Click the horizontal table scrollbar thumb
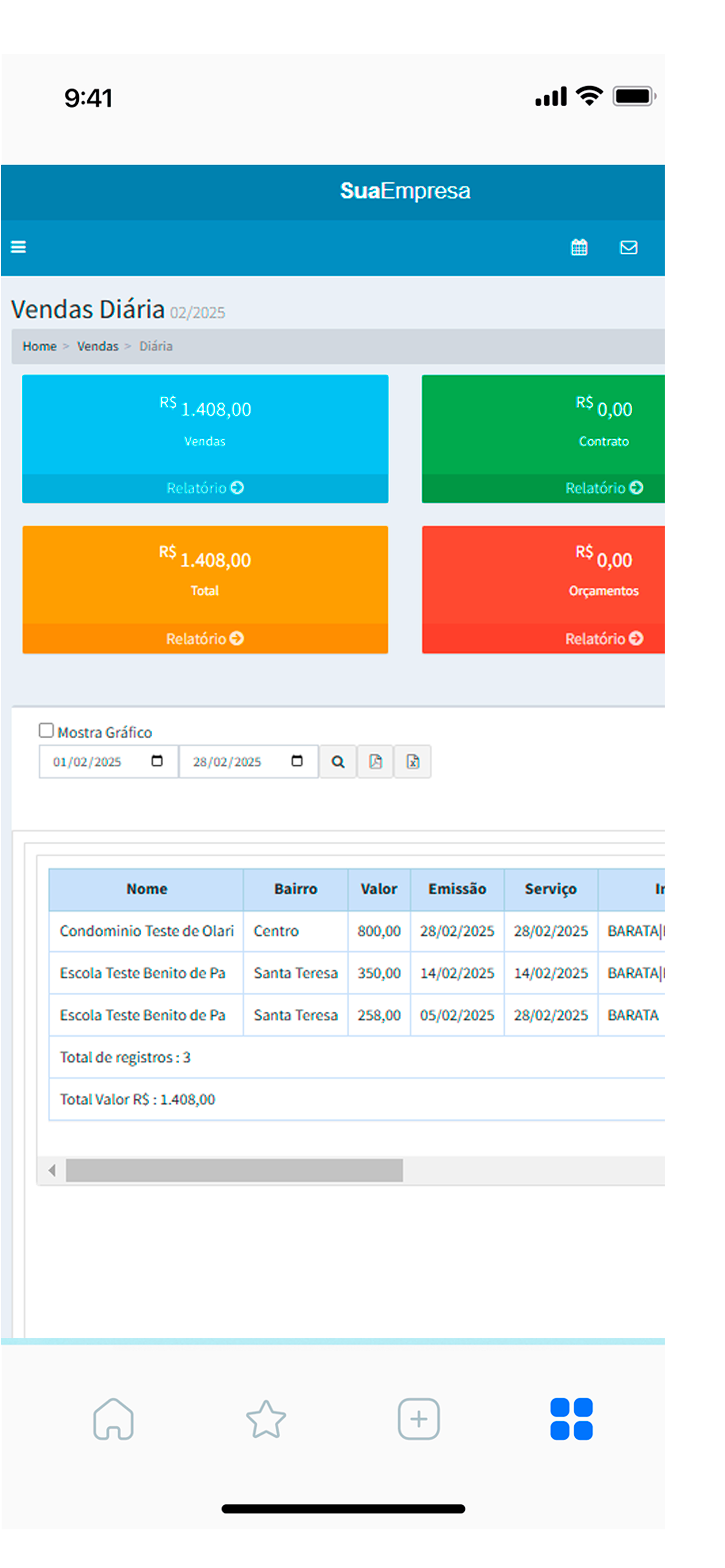The image size is (725, 1568). [x=234, y=1170]
